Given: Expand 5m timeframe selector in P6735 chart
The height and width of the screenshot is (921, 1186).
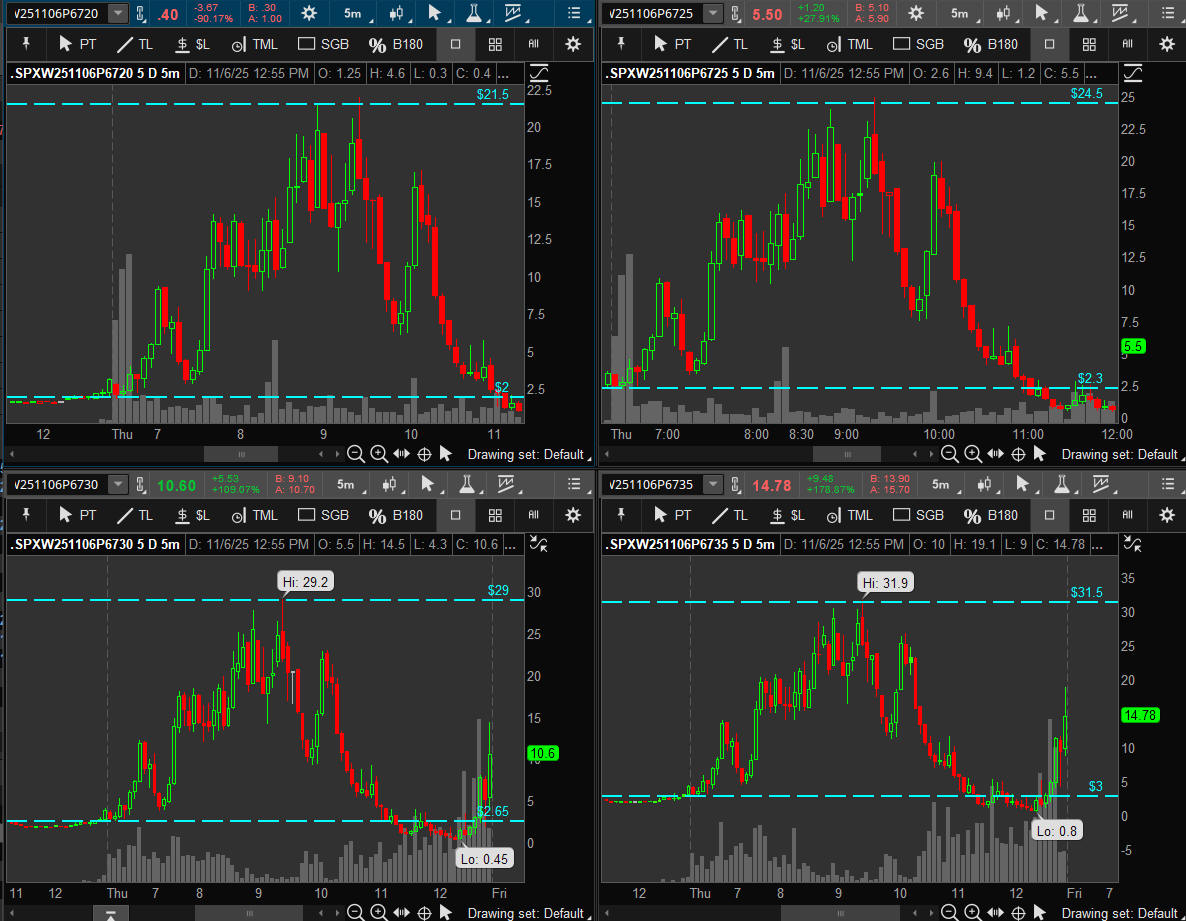Looking at the screenshot, I should 940,485.
